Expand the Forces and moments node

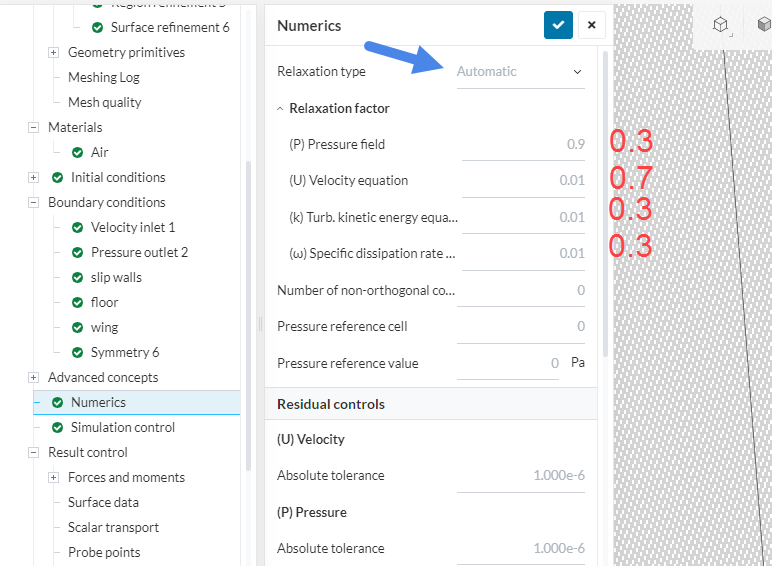54,477
